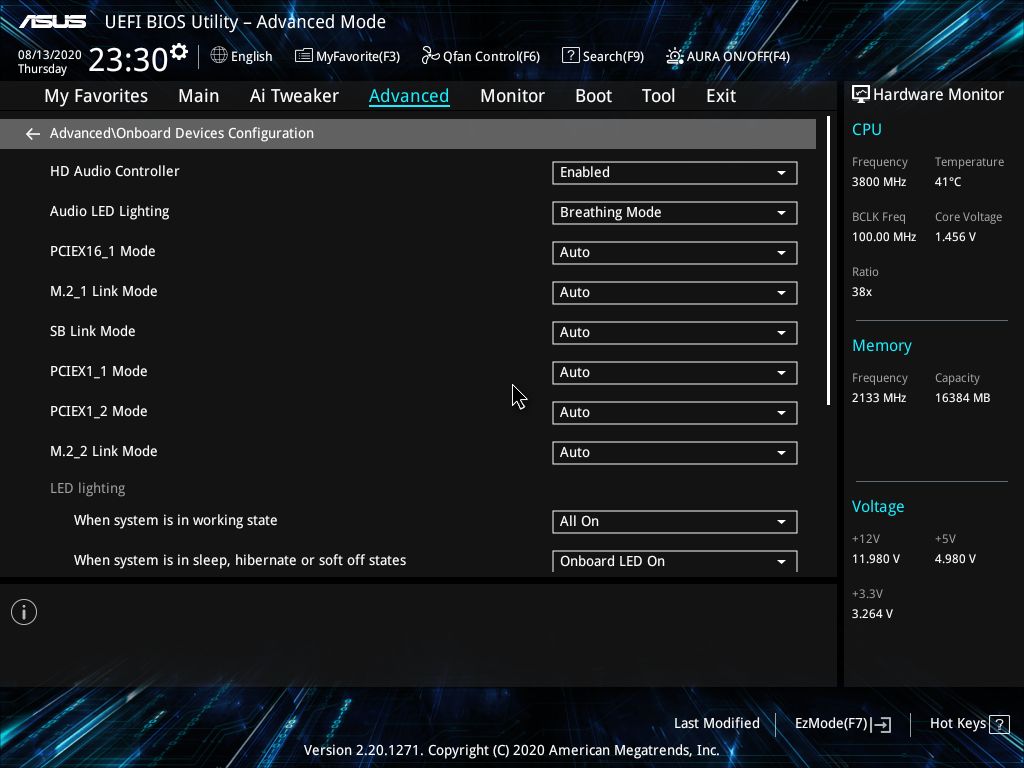Expand the M.2_1 Link Mode dropdown

coord(675,293)
